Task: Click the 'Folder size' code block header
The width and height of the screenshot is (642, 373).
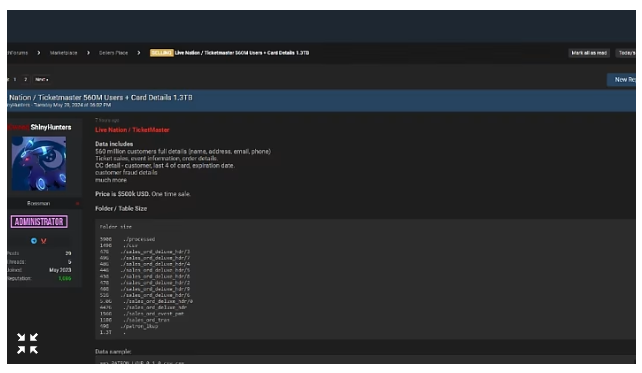Action: click(116, 227)
